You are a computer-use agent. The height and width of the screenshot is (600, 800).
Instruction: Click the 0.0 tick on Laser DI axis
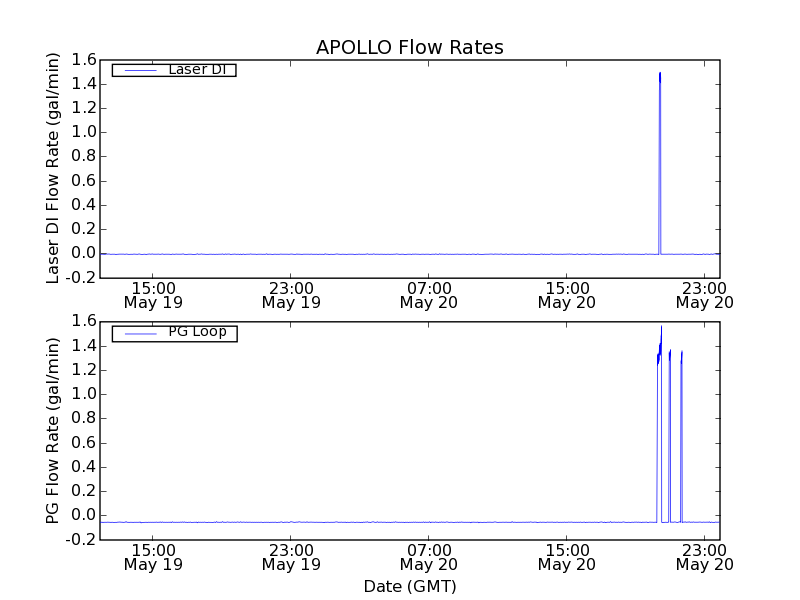click(x=84, y=254)
